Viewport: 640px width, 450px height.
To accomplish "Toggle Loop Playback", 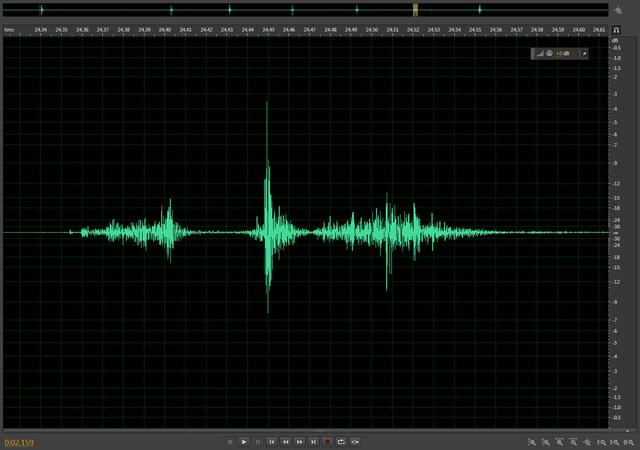I will coord(341,442).
